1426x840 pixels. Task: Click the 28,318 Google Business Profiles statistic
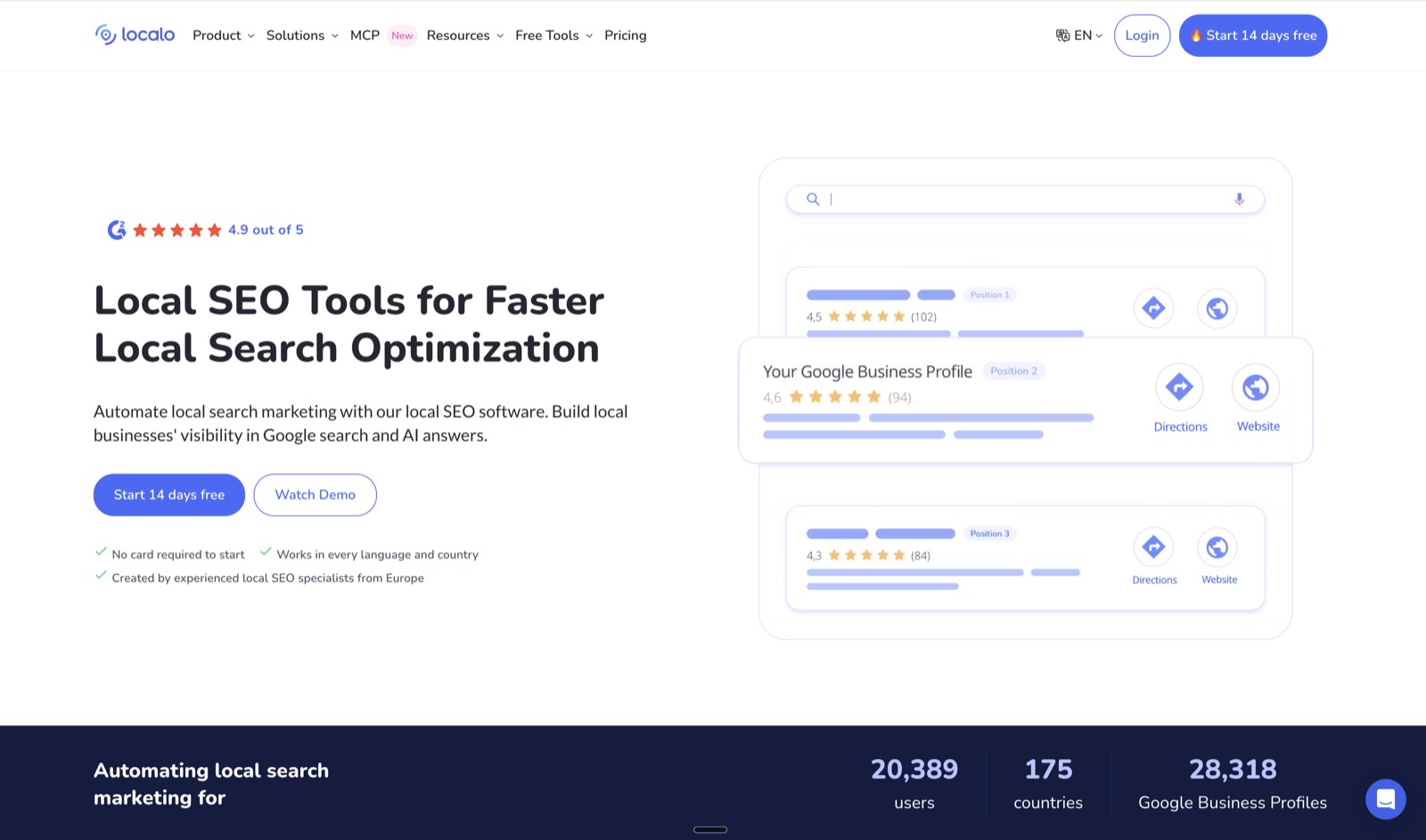[x=1233, y=783]
